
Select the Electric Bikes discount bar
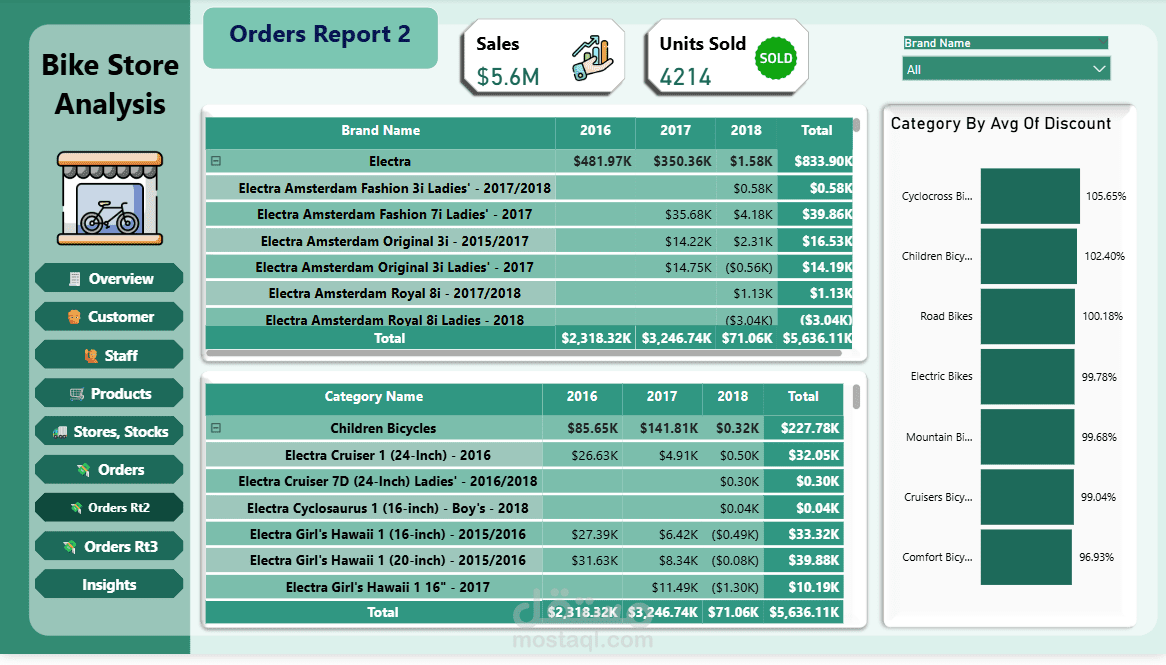pyautogui.click(x=1028, y=377)
